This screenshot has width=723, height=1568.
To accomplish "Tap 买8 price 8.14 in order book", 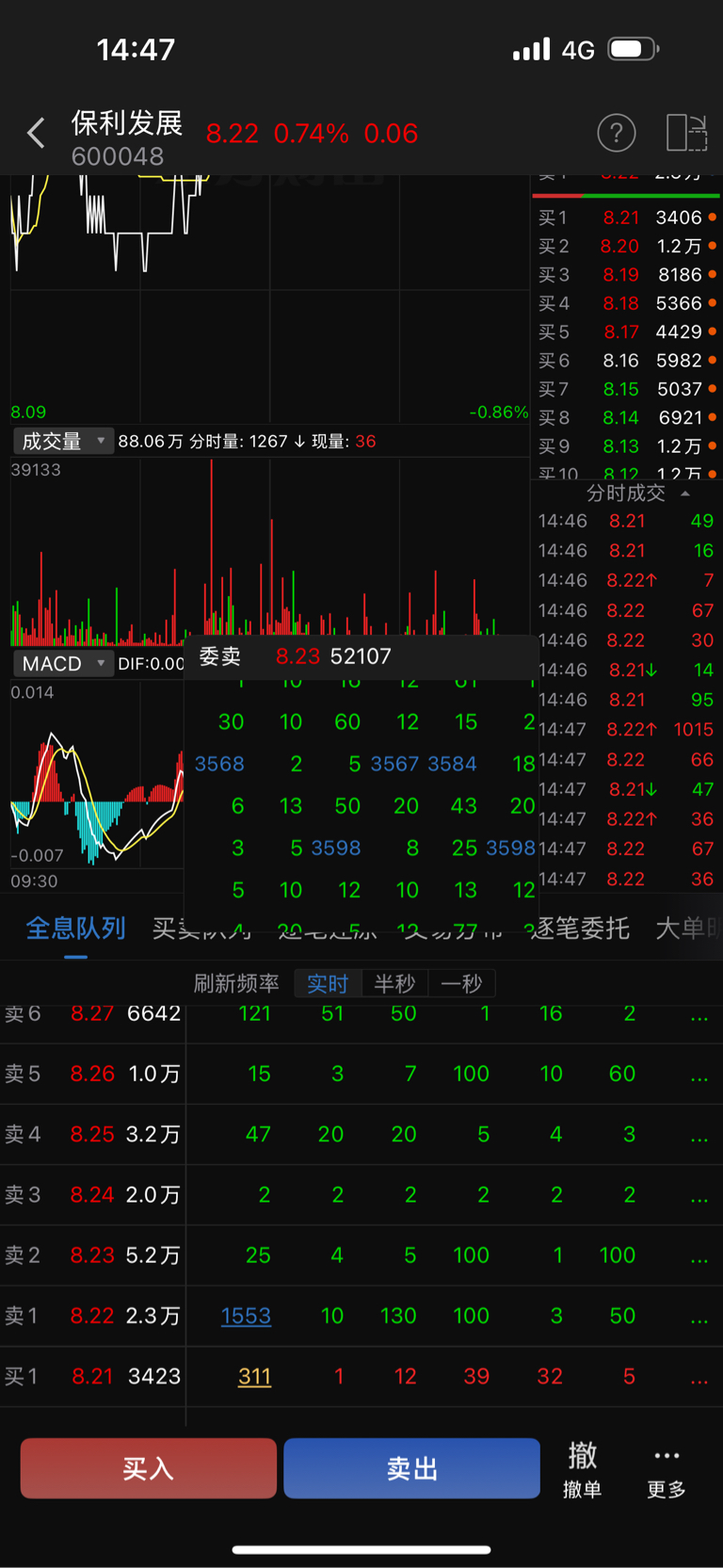I will click(x=620, y=417).
